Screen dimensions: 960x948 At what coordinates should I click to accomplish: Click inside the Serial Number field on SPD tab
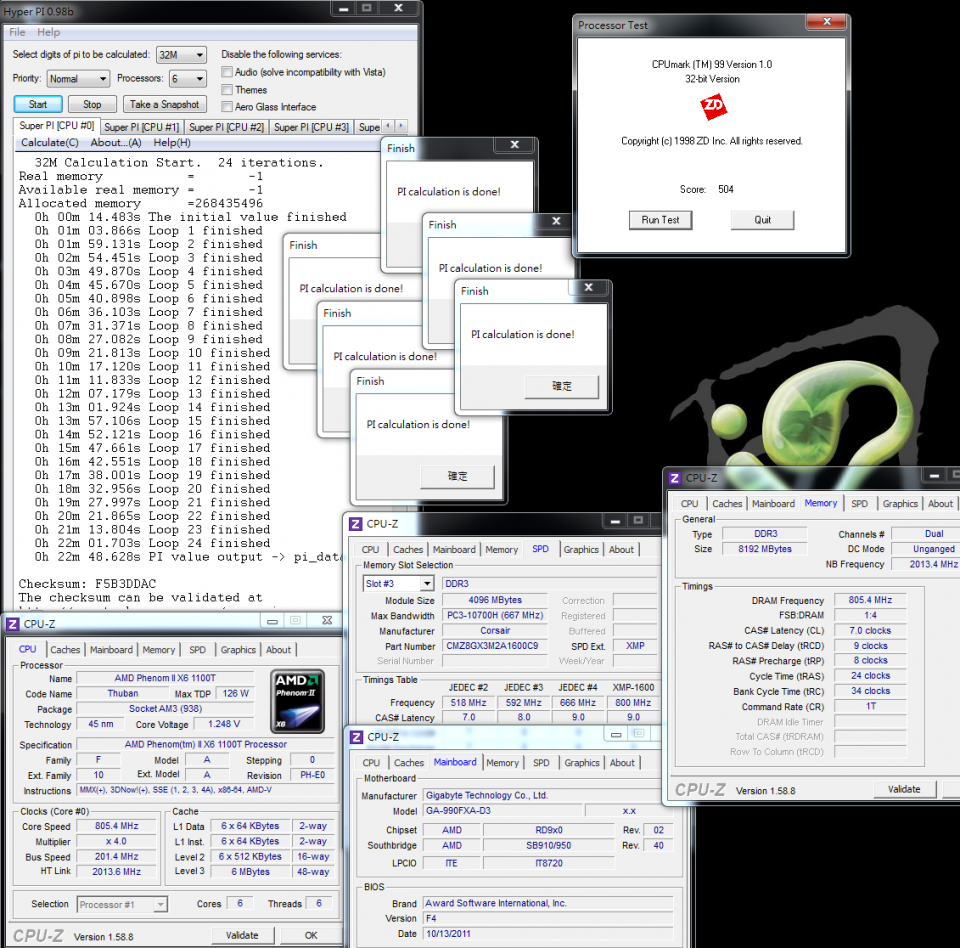coord(495,661)
